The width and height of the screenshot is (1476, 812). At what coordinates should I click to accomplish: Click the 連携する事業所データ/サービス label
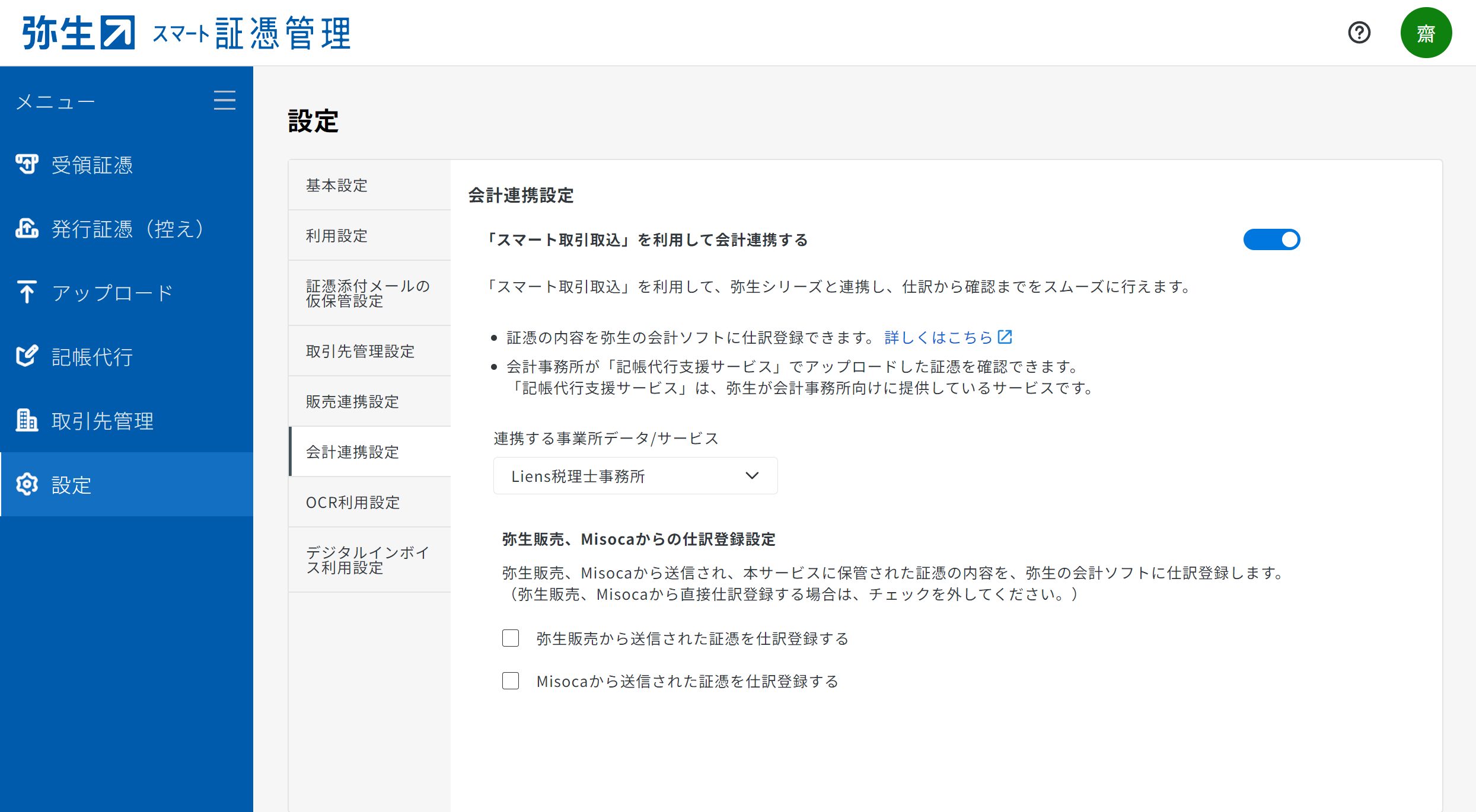(x=606, y=438)
